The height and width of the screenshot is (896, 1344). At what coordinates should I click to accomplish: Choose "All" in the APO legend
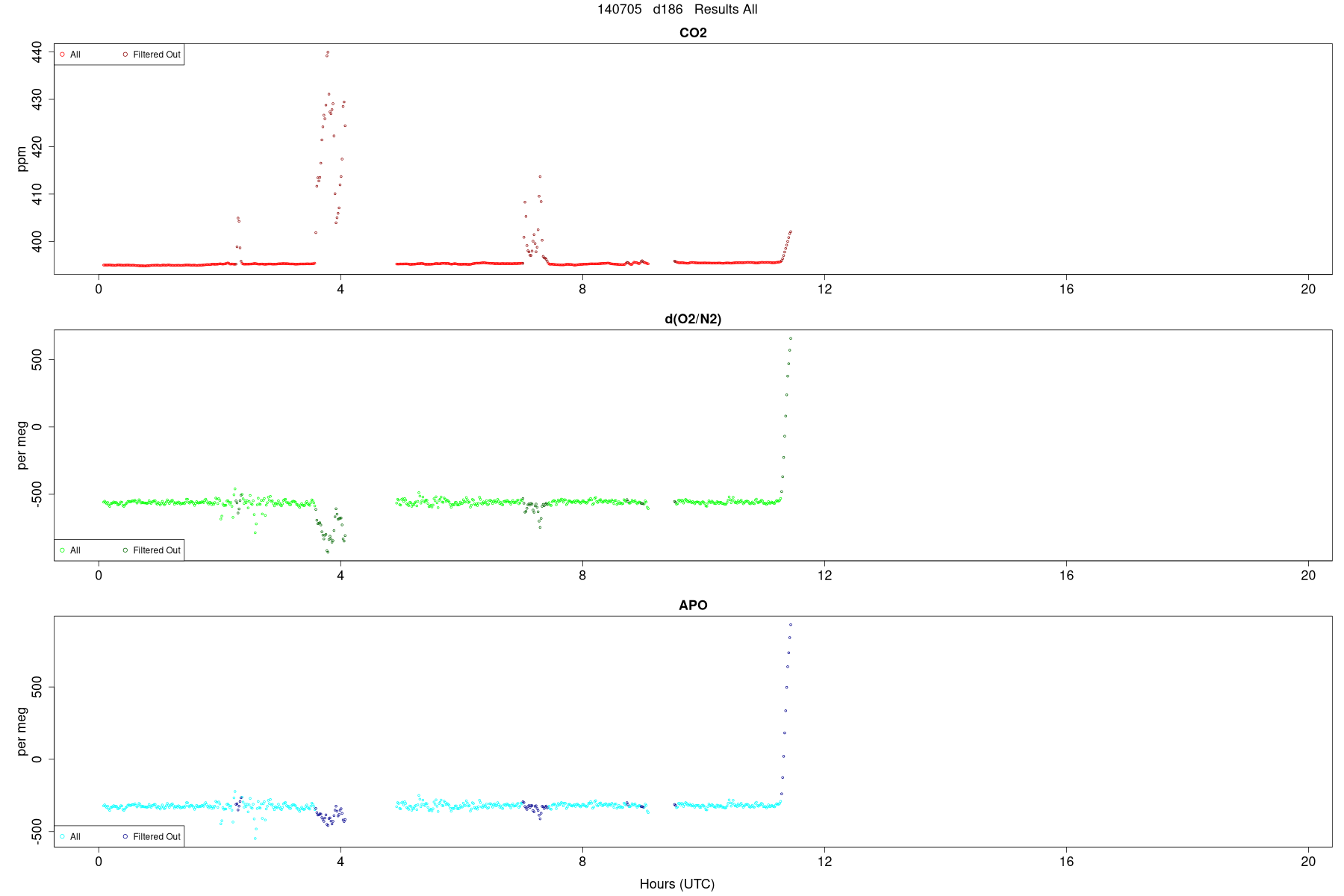[75, 837]
